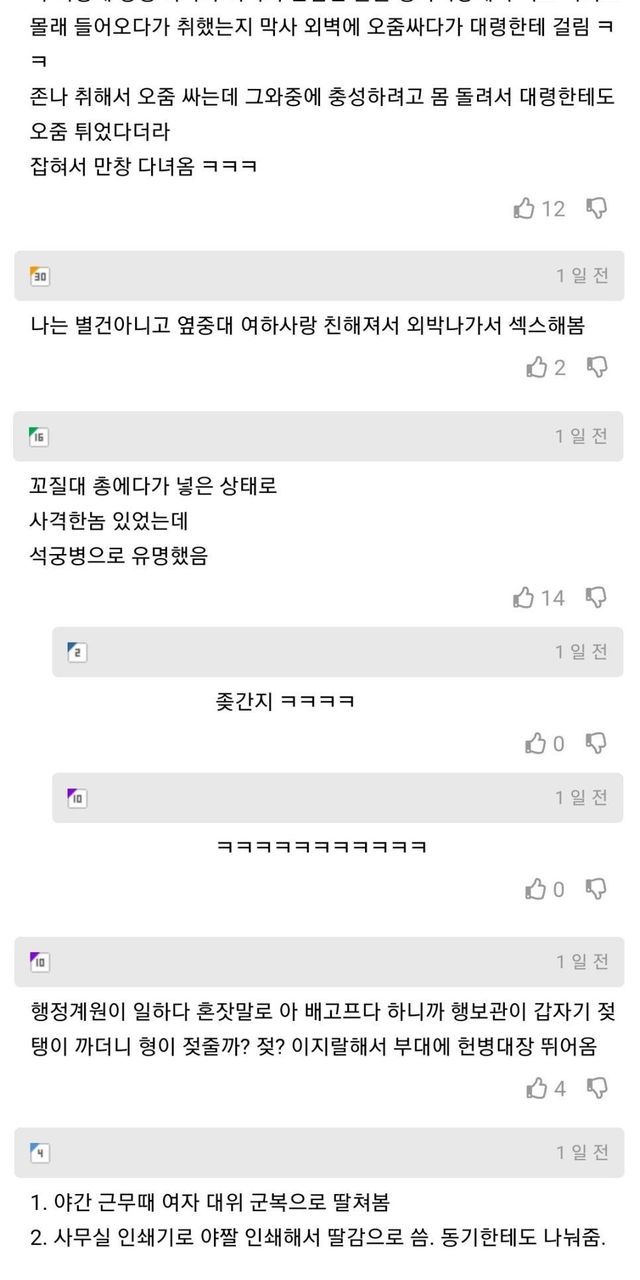Dislike the level 2 user's reply
The image size is (640, 1280).
coord(596,743)
